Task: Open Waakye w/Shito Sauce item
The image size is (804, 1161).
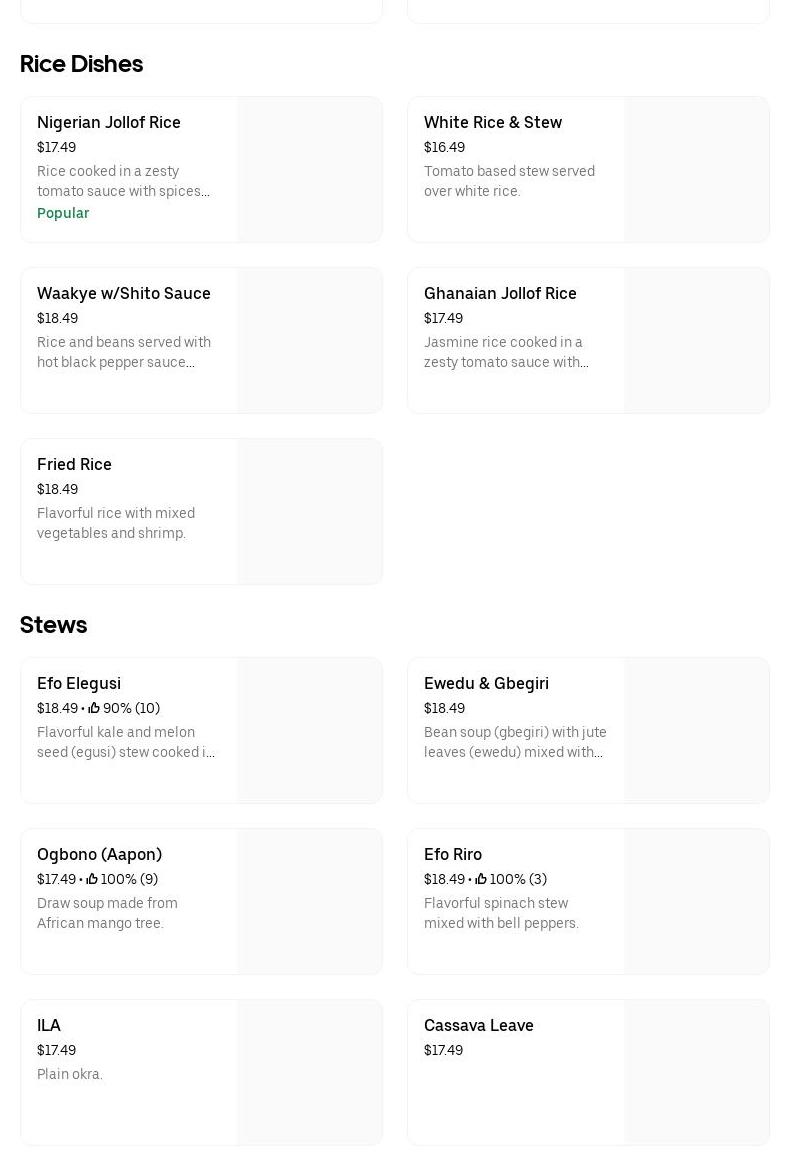Action: click(124, 294)
